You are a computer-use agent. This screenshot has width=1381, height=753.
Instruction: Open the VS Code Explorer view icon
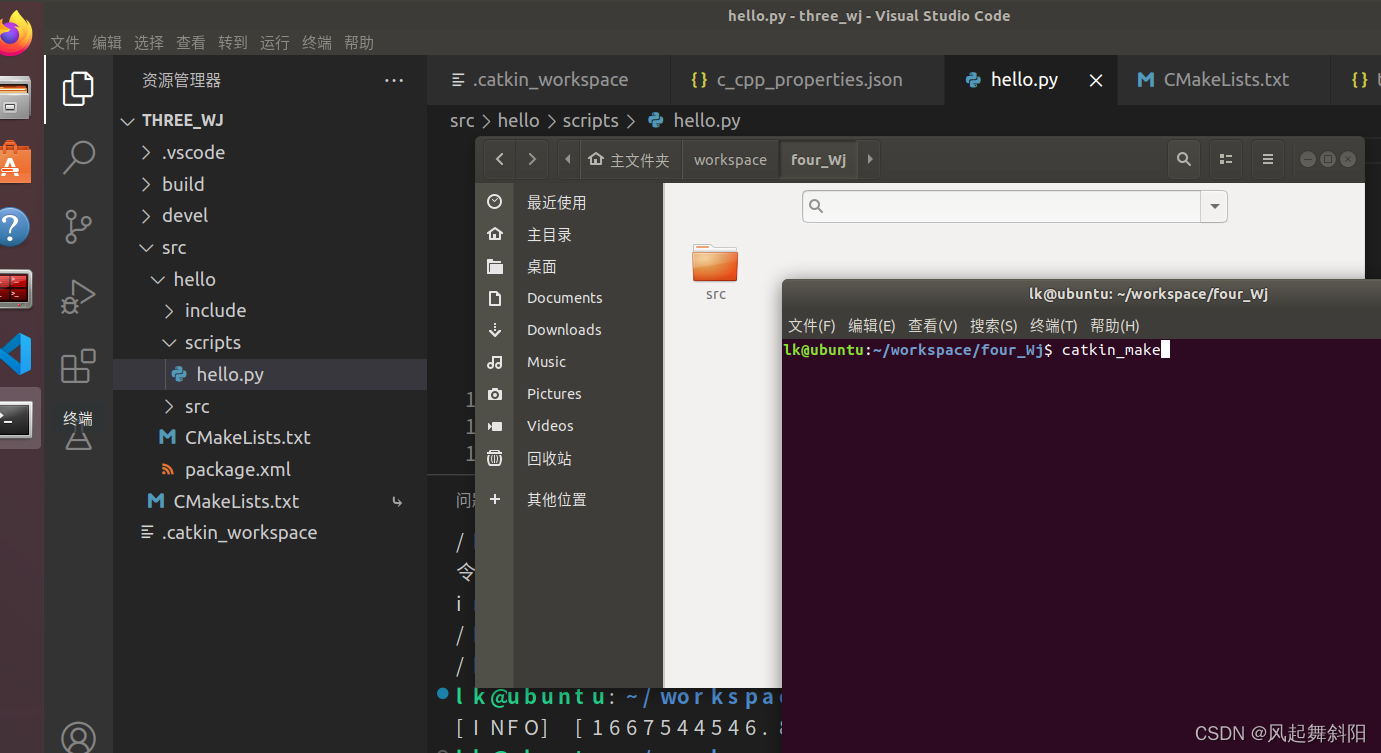78,89
